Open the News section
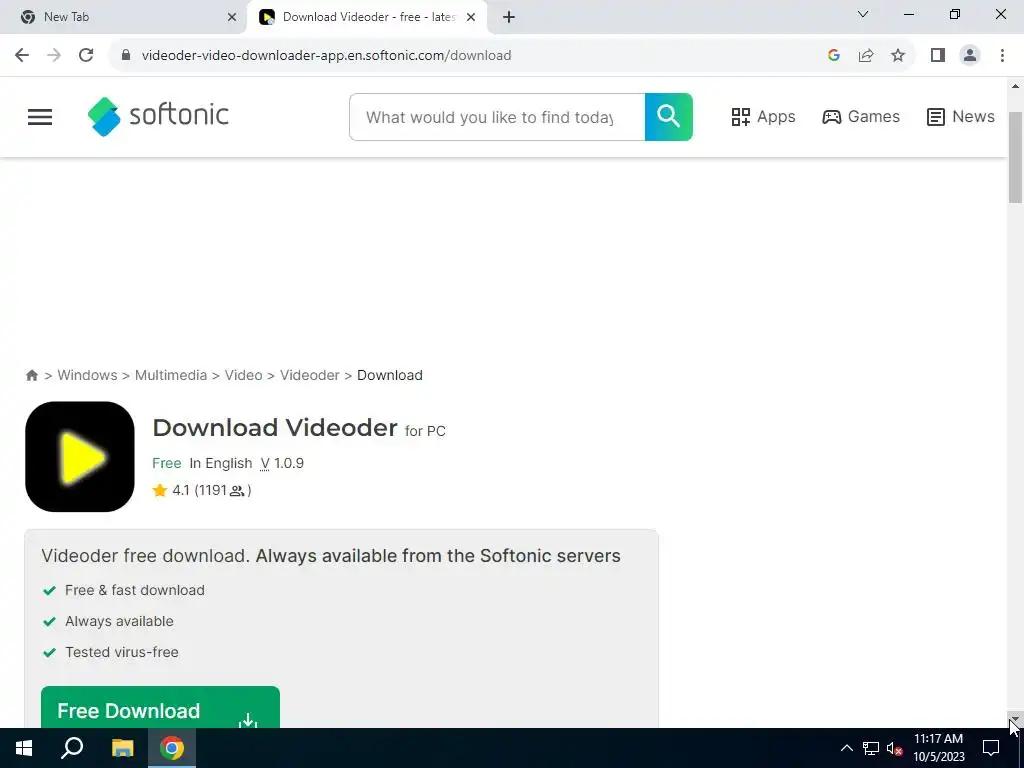 pos(960,117)
